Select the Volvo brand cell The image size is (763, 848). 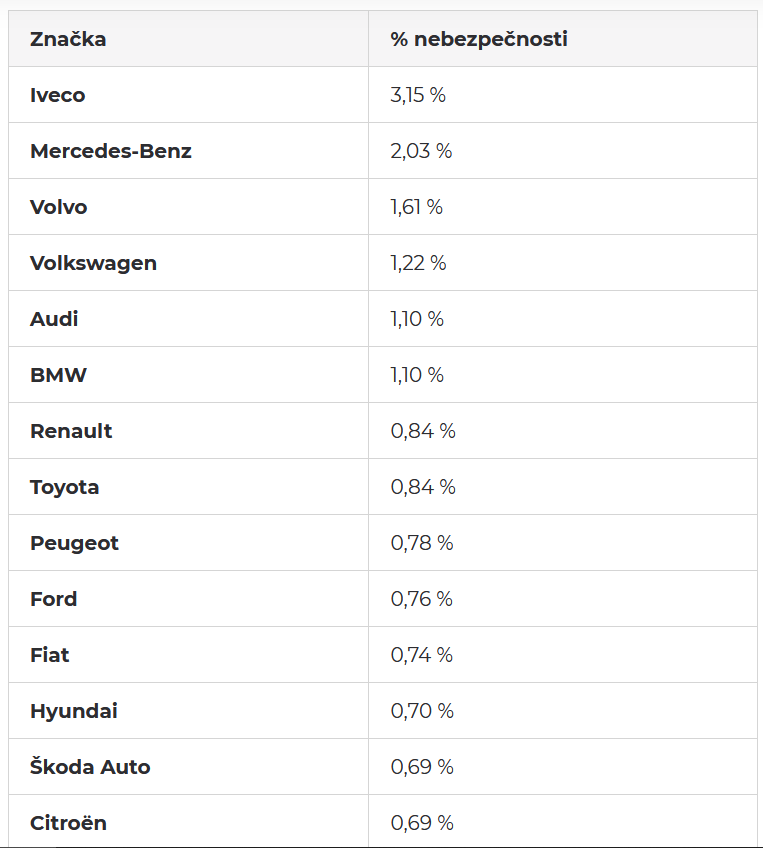[59, 207]
